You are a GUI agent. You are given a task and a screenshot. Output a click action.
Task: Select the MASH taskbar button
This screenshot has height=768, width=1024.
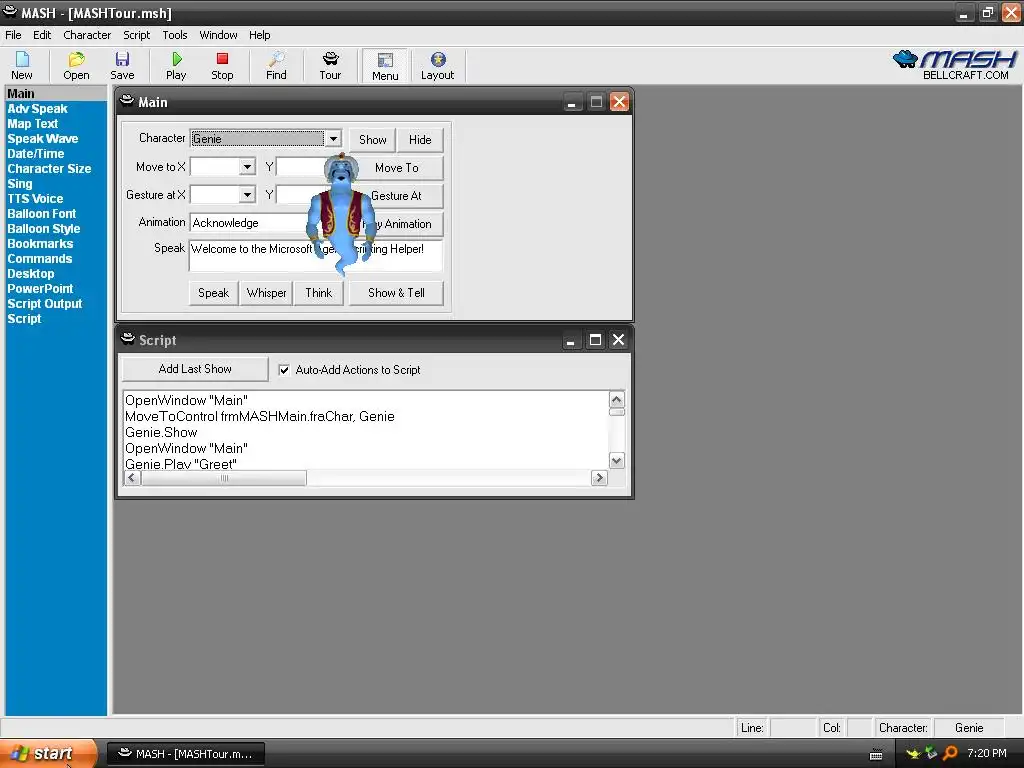(186, 754)
